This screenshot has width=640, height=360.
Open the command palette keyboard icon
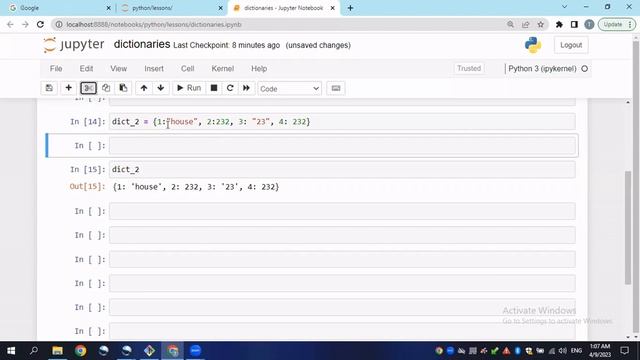pyautogui.click(x=336, y=88)
